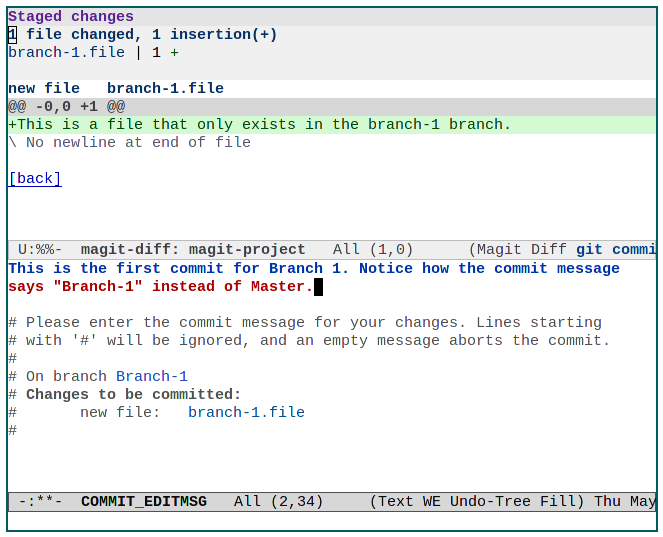Collapse the 'new file branch-1.file' section
Image resolution: width=663 pixels, height=537 pixels.
pyautogui.click(x=116, y=88)
